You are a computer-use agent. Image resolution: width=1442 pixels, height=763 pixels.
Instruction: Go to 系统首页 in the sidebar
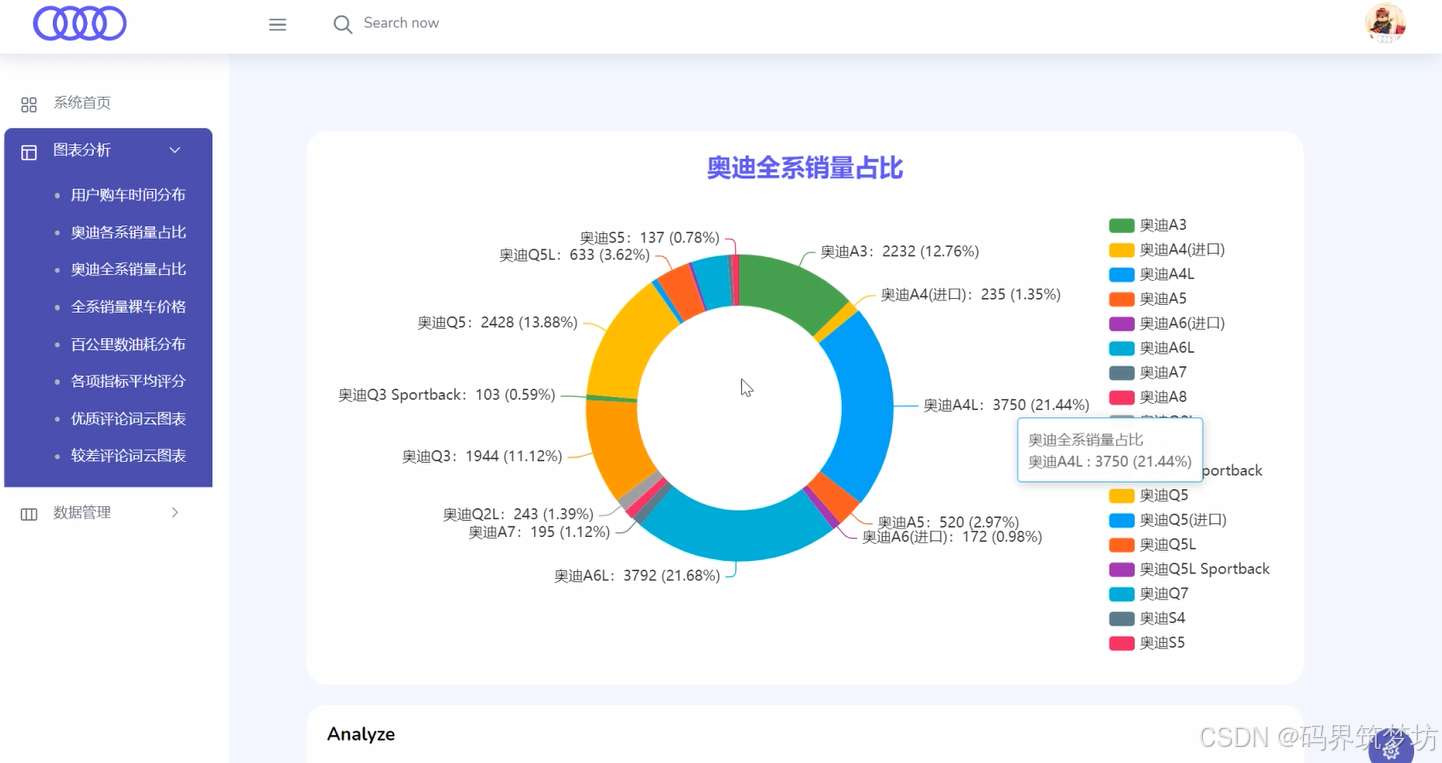pyautogui.click(x=82, y=103)
